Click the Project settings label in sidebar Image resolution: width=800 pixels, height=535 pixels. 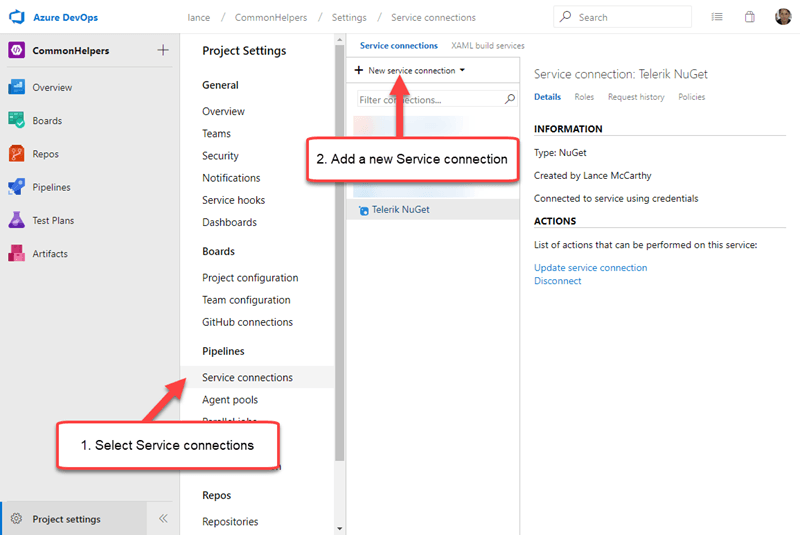tap(66, 519)
